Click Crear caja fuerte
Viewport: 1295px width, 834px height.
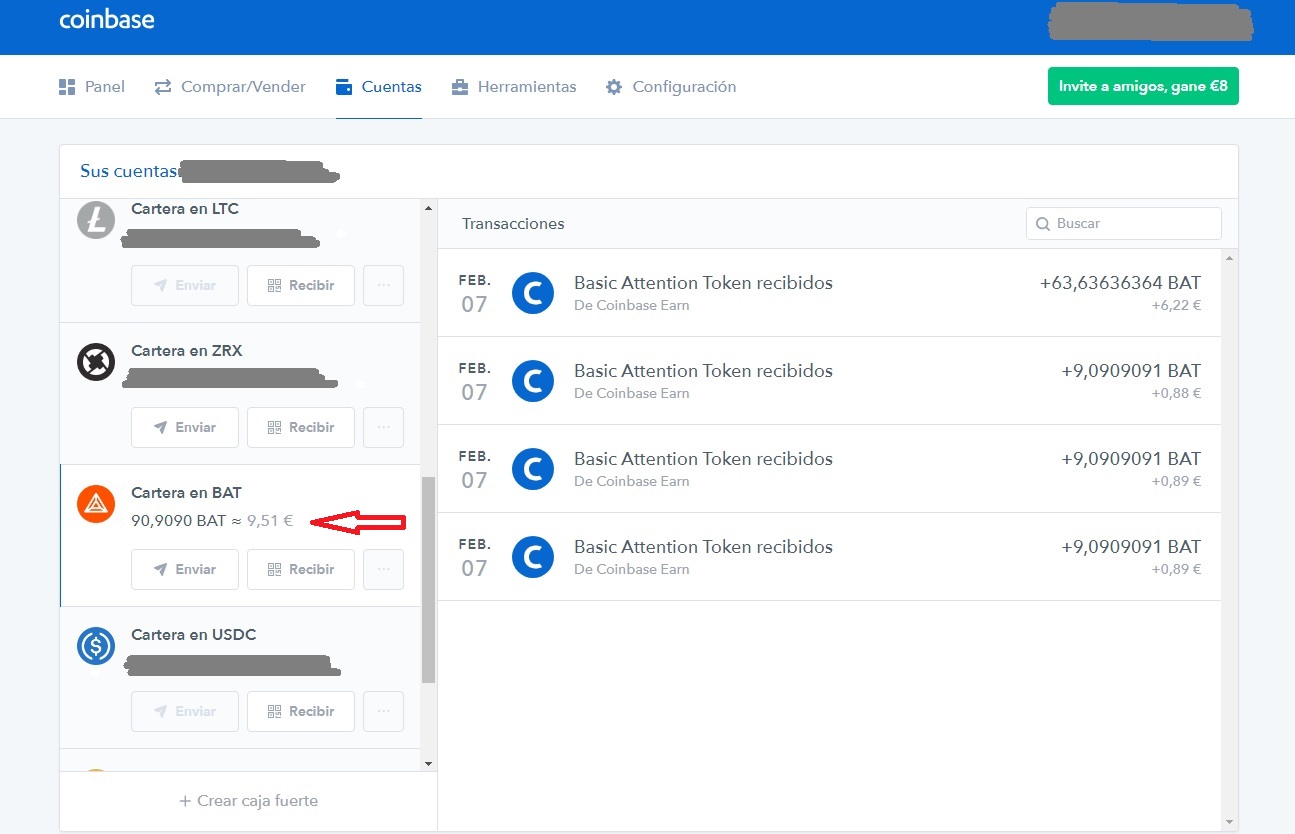pyautogui.click(x=249, y=801)
